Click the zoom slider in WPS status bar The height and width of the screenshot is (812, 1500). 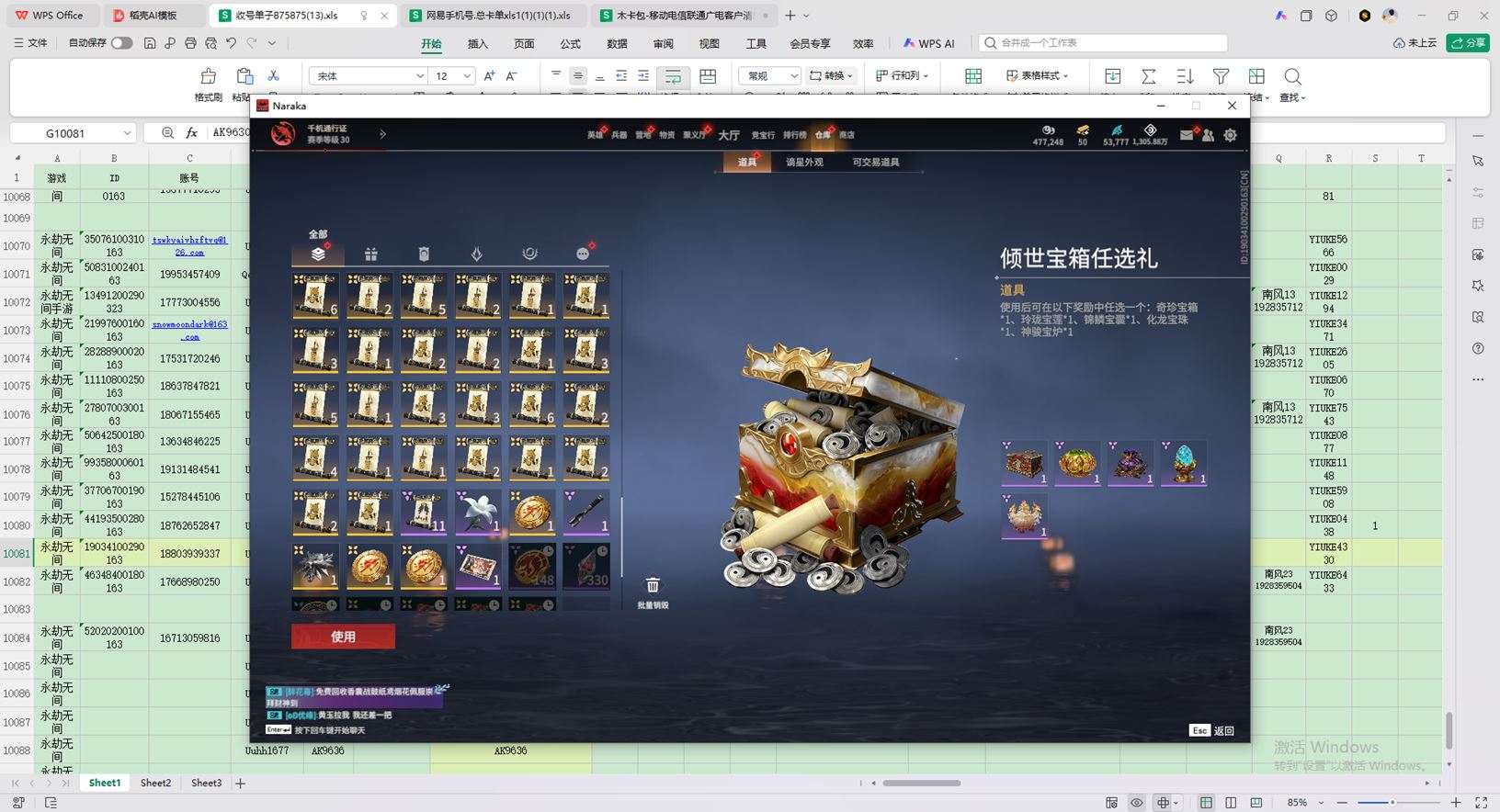[1392, 803]
